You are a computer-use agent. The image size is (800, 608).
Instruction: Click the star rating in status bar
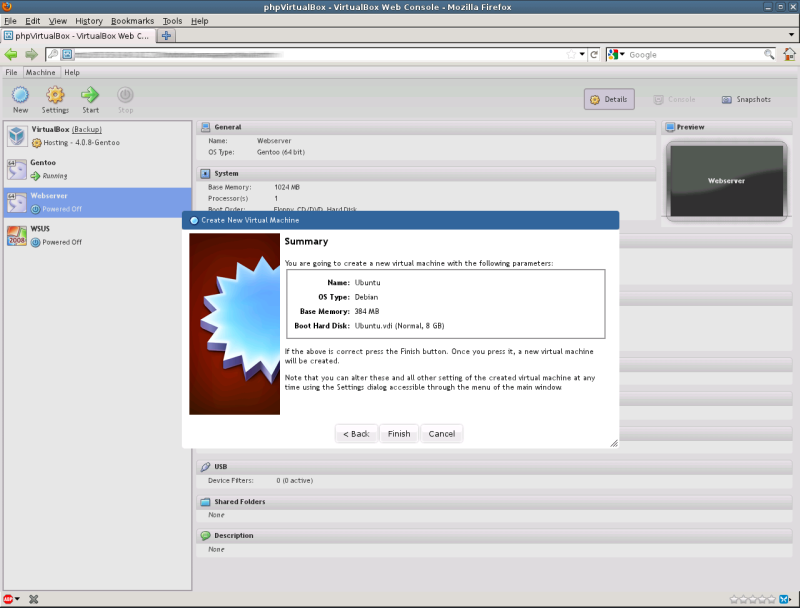pos(753,599)
